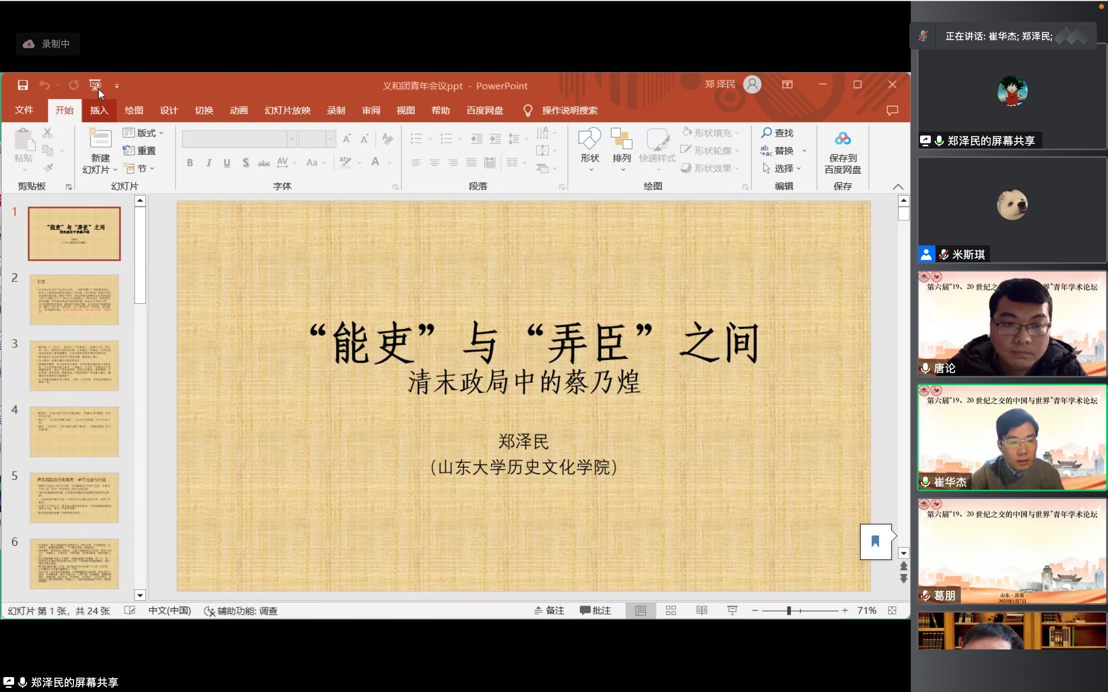The width and height of the screenshot is (1108, 692).
Task: Open the Slide Show (幻灯片放映) tab
Action: pyautogui.click(x=287, y=111)
